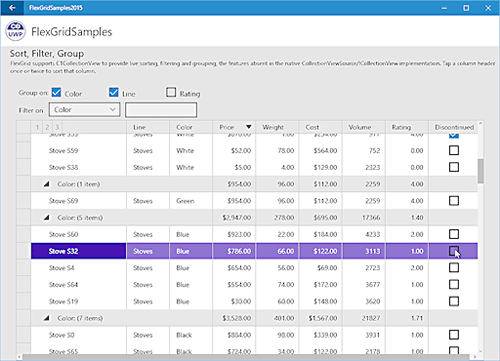The height and width of the screenshot is (361, 500).
Task: Click the back arrow in title bar
Action: [x=12, y=8]
